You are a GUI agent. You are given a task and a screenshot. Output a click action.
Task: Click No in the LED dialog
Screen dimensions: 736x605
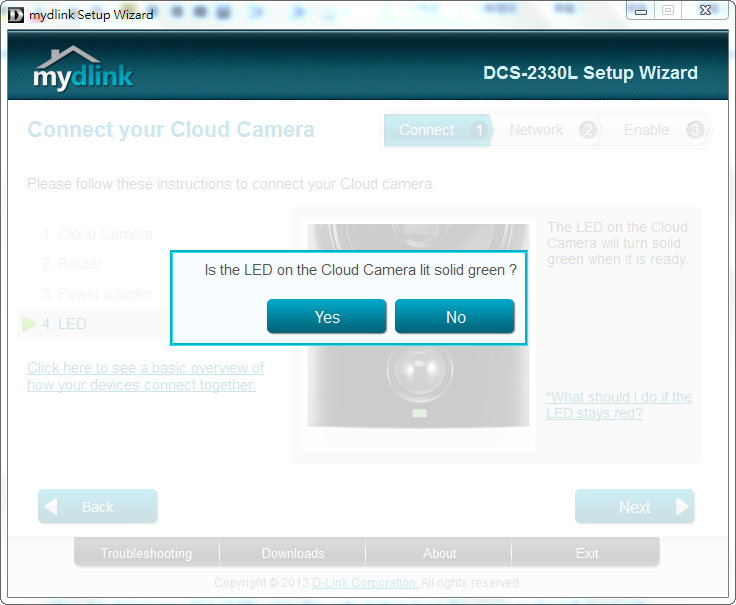point(455,317)
